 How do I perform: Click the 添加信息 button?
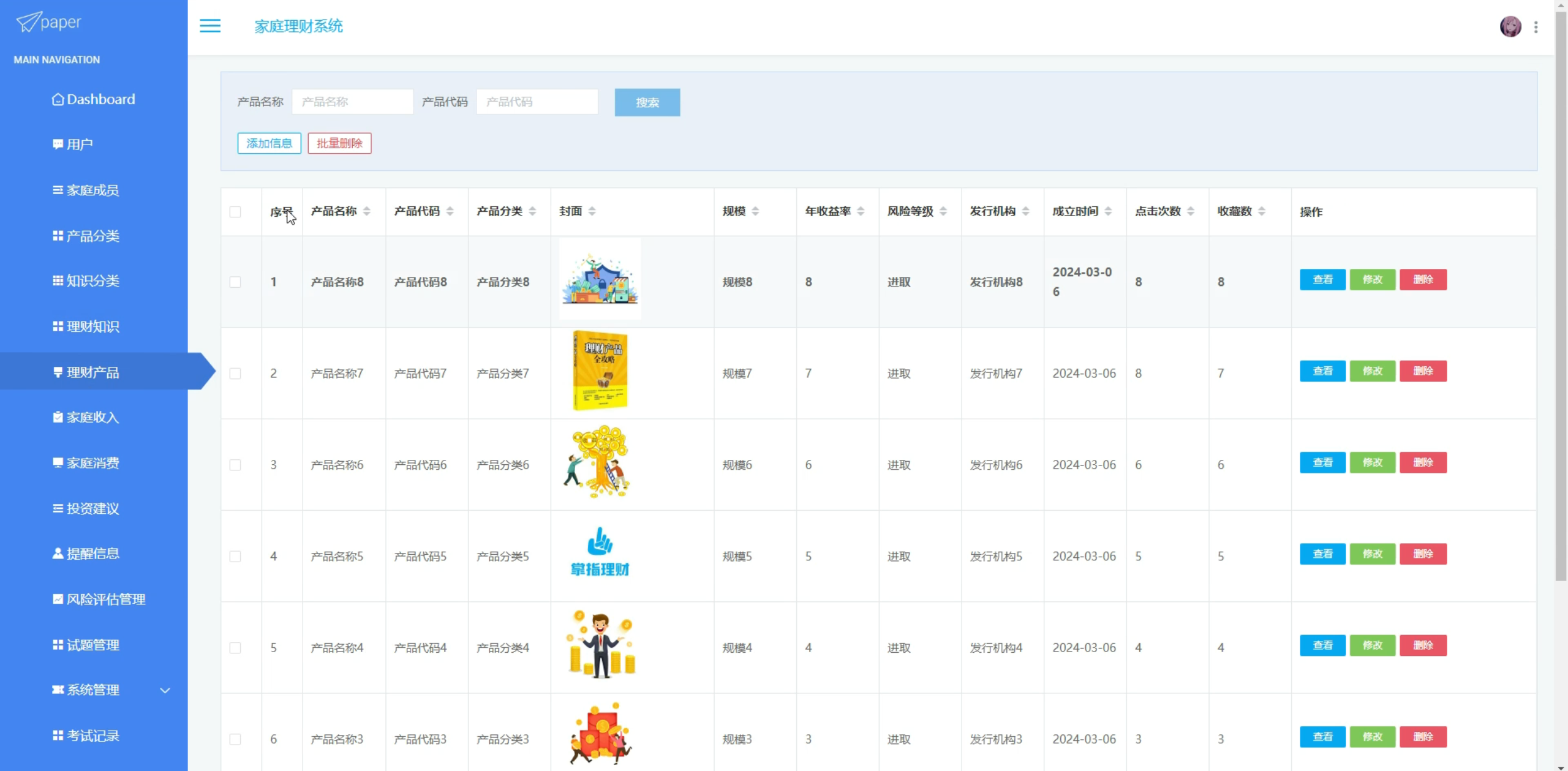pyautogui.click(x=269, y=143)
